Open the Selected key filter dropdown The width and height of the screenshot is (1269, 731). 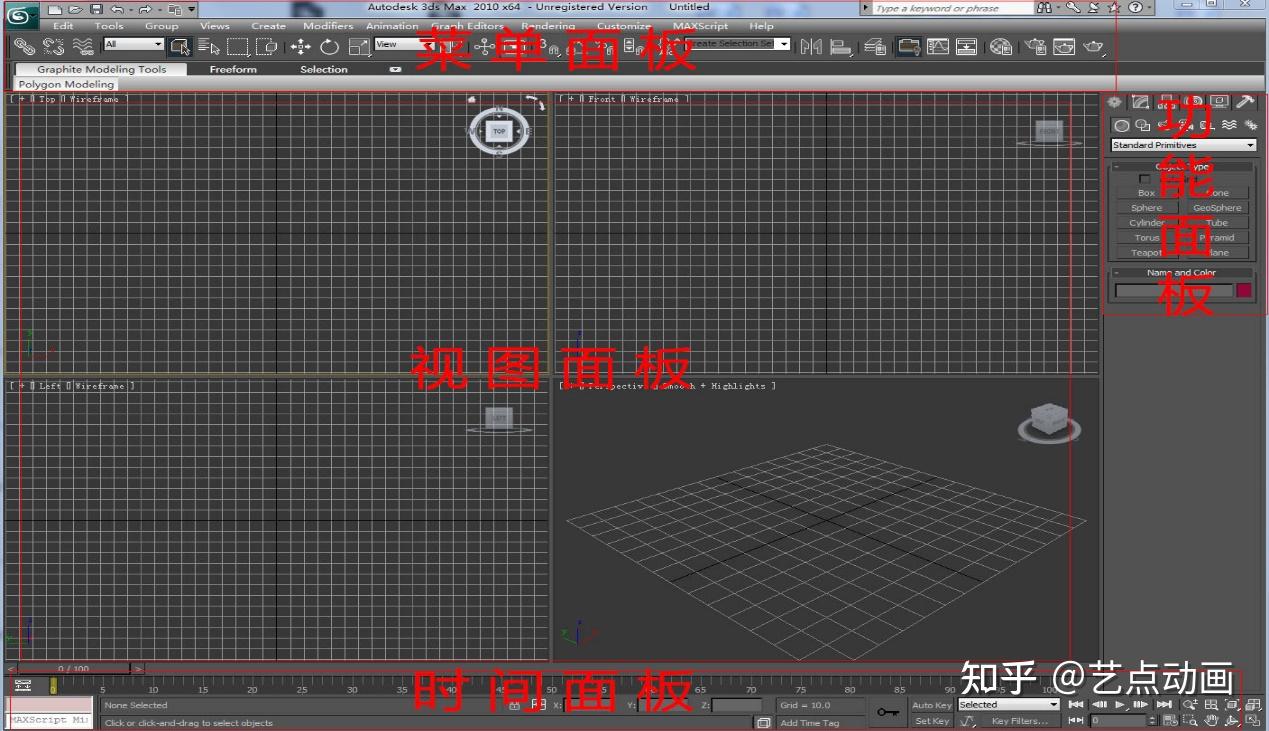[x=1008, y=705]
